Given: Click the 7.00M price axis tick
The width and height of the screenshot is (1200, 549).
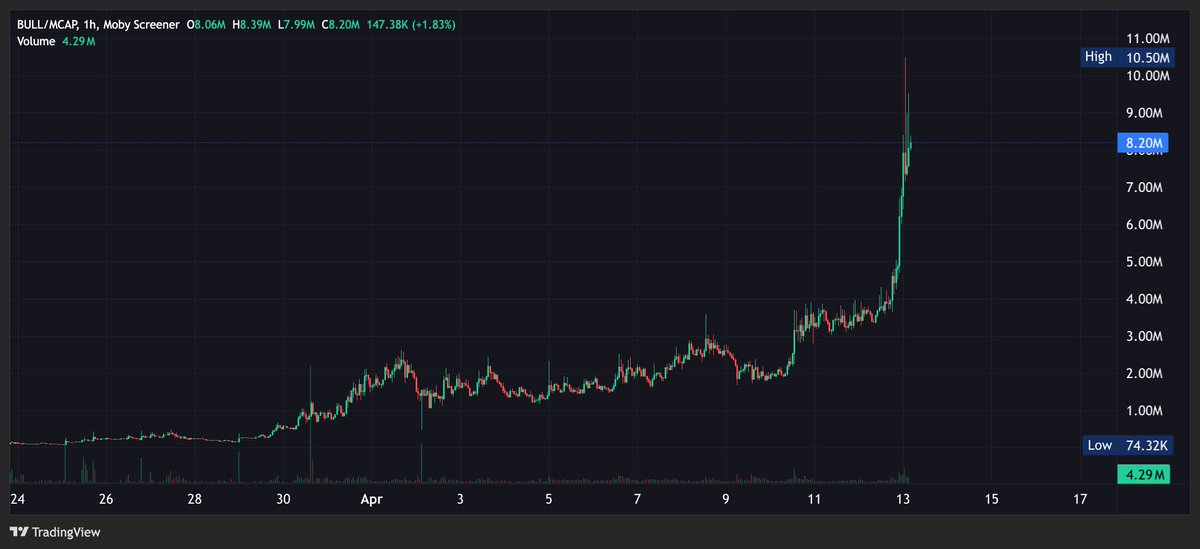Looking at the screenshot, I should pos(1145,187).
